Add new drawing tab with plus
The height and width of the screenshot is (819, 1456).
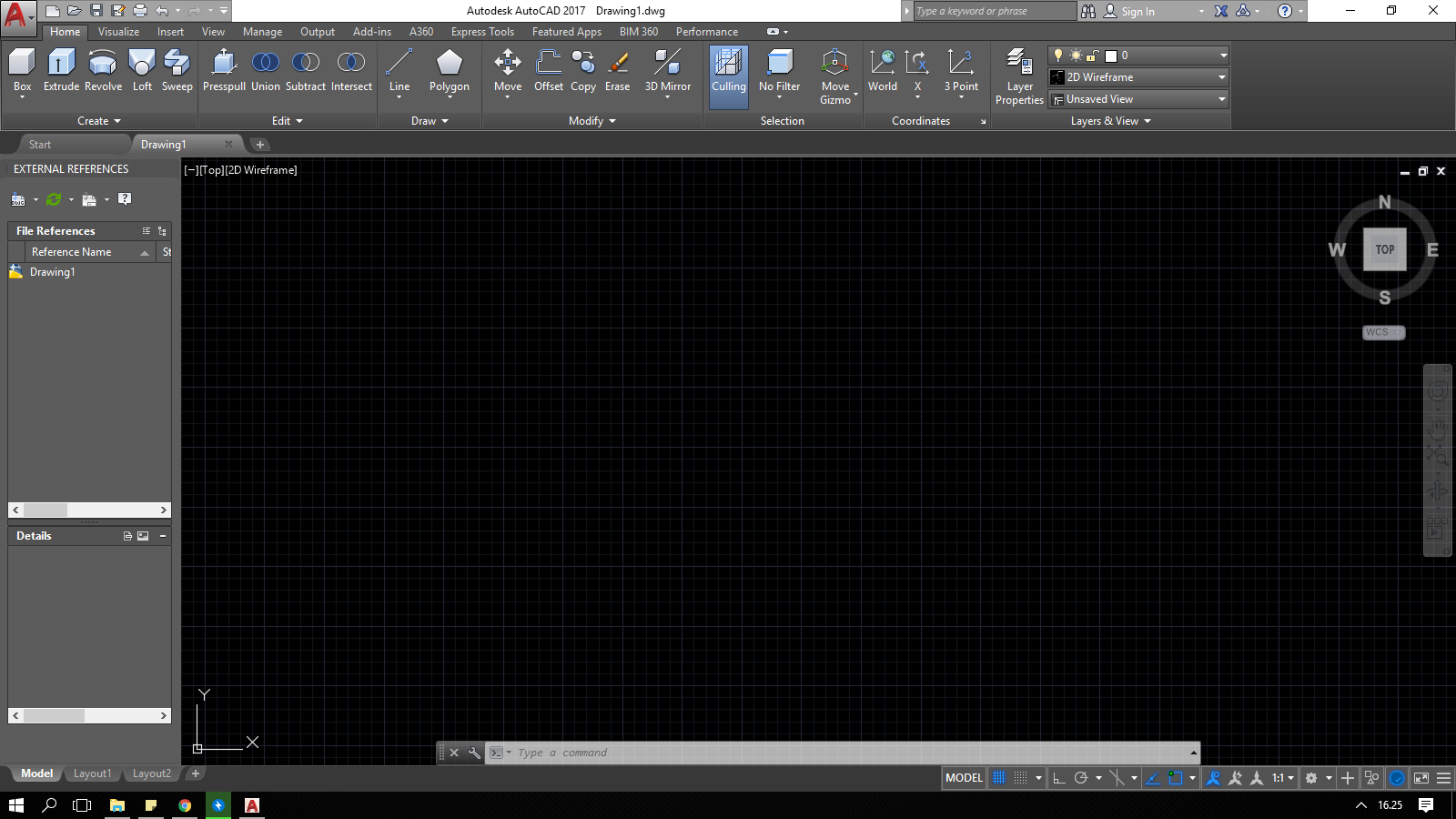pyautogui.click(x=259, y=145)
